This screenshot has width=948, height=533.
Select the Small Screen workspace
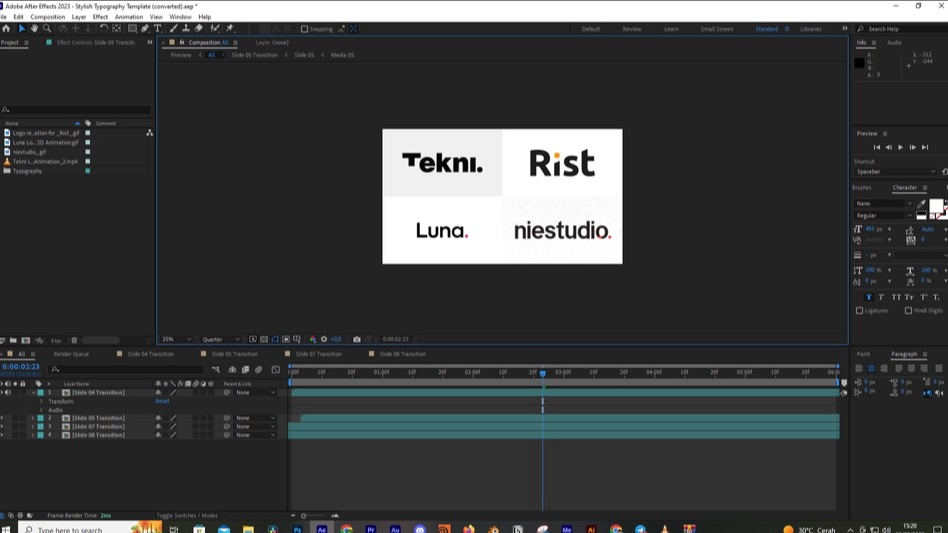click(716, 29)
